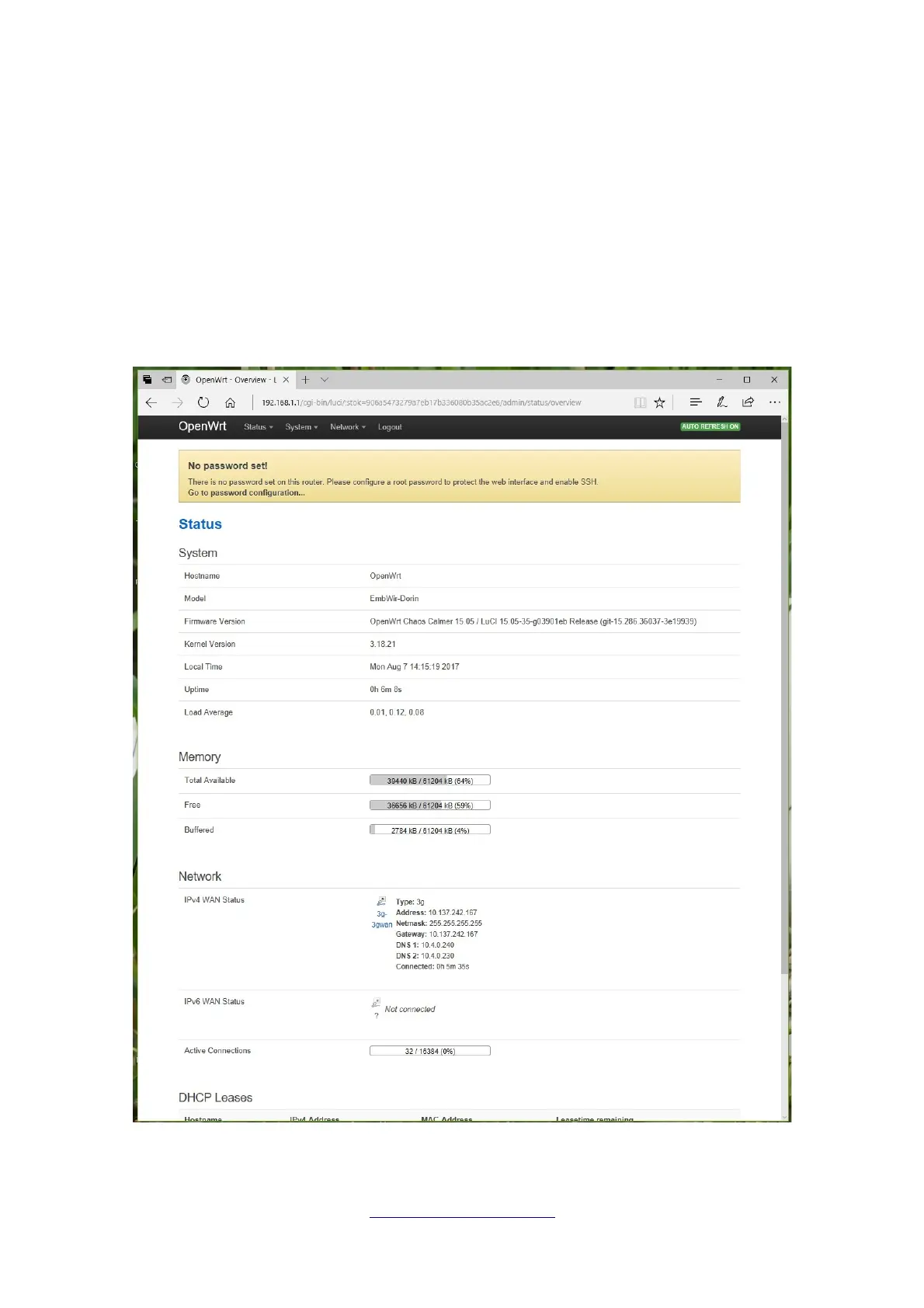Select the Model value EmbWir-Dorin
924x1308 pixels.
[394, 599]
